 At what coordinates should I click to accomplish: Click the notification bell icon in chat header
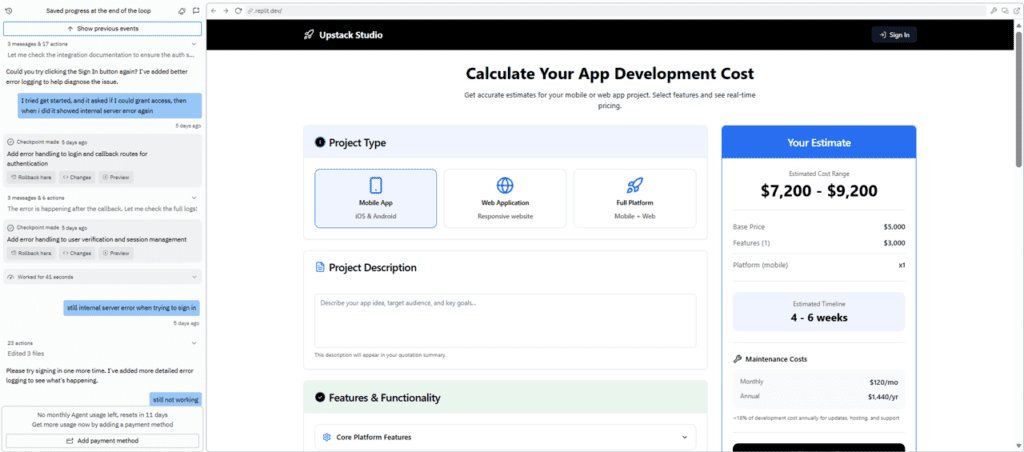[x=182, y=10]
